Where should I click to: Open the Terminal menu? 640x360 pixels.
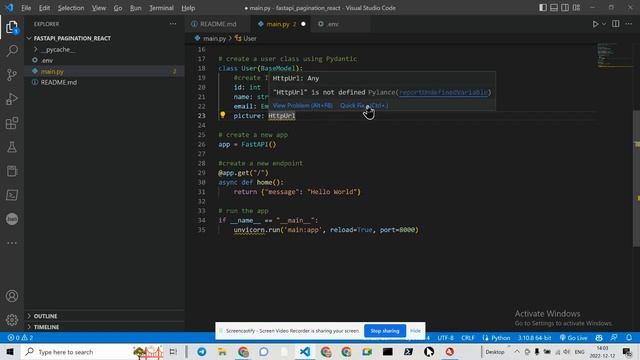click(x=161, y=8)
